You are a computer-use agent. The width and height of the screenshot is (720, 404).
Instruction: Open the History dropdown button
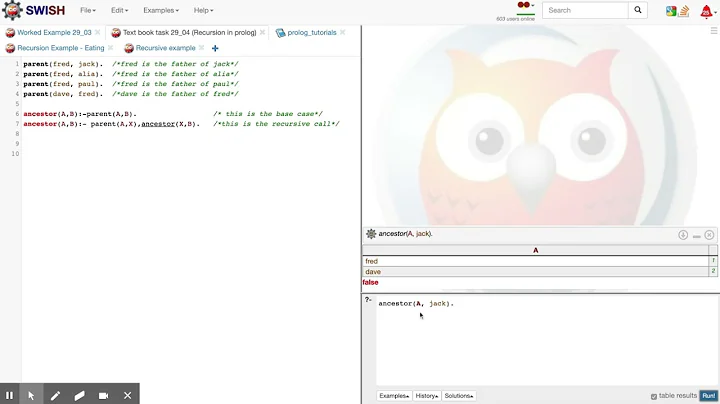tap(427, 396)
